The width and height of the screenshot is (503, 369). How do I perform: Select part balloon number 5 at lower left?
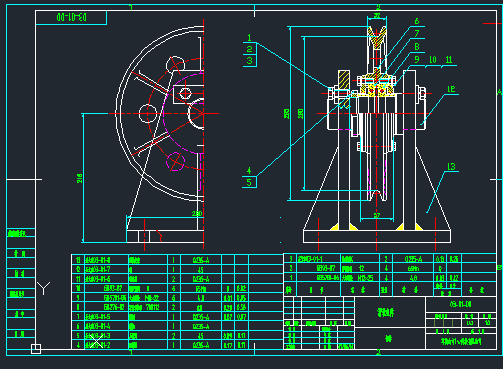pos(249,182)
